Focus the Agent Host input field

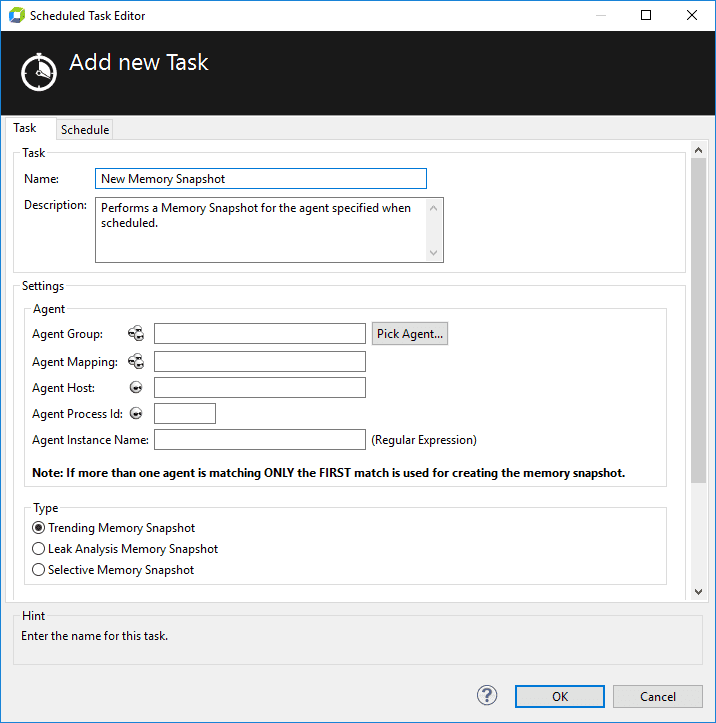(x=260, y=387)
